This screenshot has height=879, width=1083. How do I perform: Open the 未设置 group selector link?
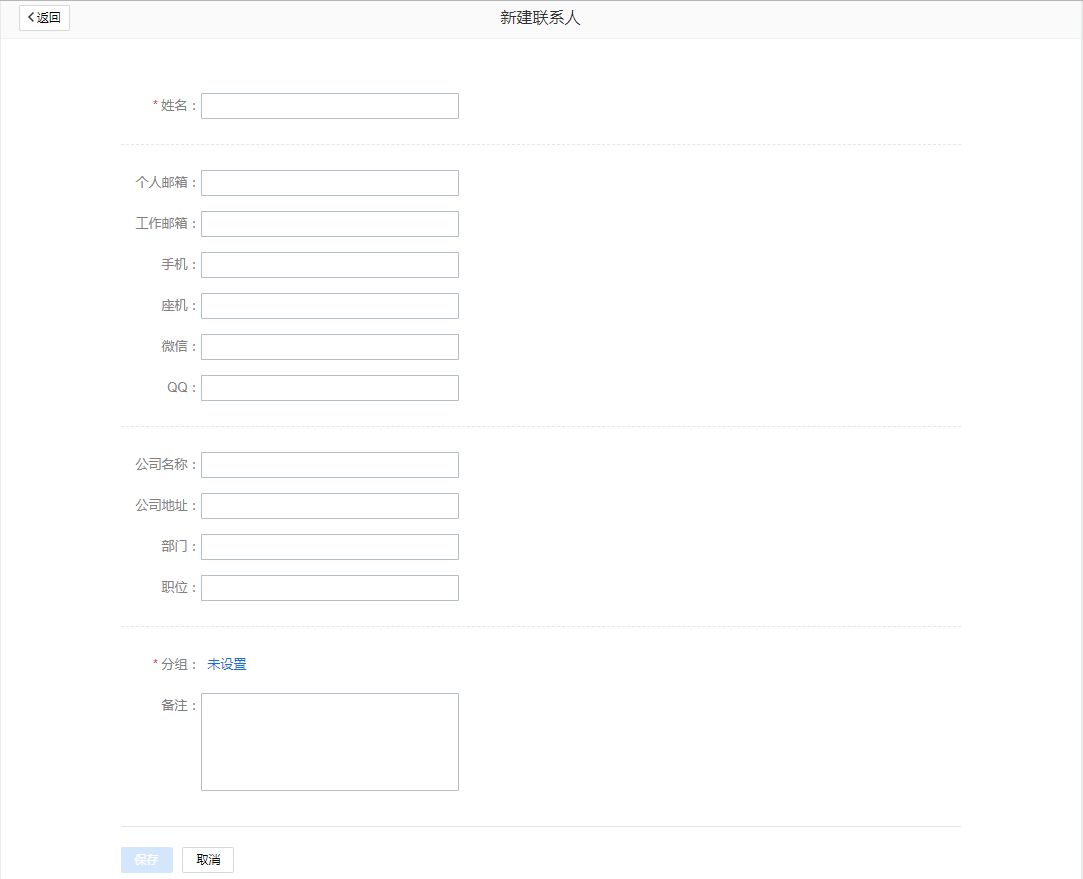pyautogui.click(x=226, y=663)
